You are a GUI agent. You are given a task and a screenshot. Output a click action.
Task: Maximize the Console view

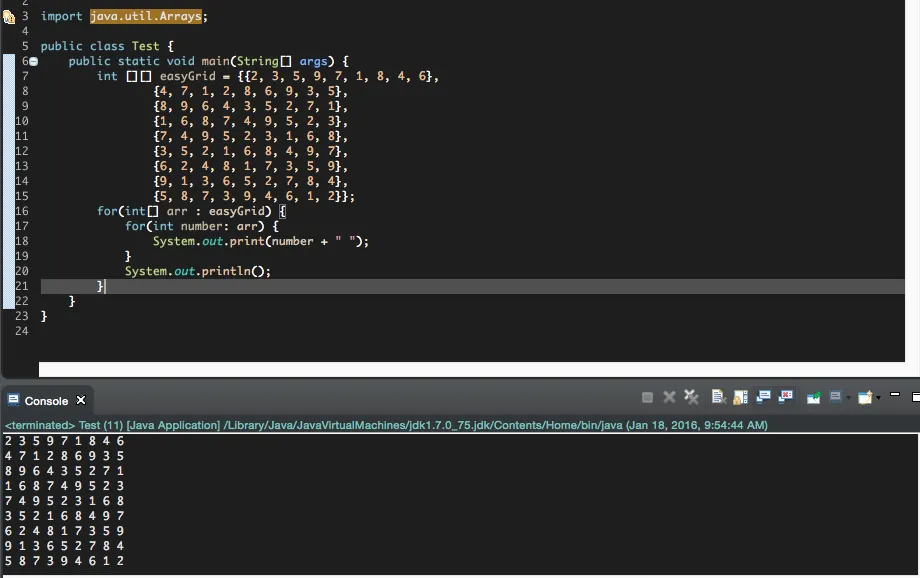pyautogui.click(x=915, y=397)
